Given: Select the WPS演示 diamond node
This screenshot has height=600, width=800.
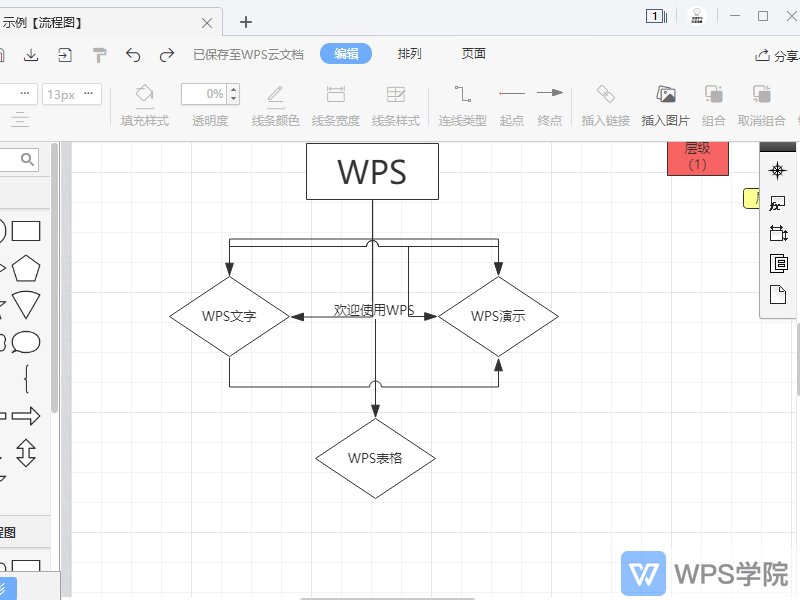Looking at the screenshot, I should pos(498,316).
